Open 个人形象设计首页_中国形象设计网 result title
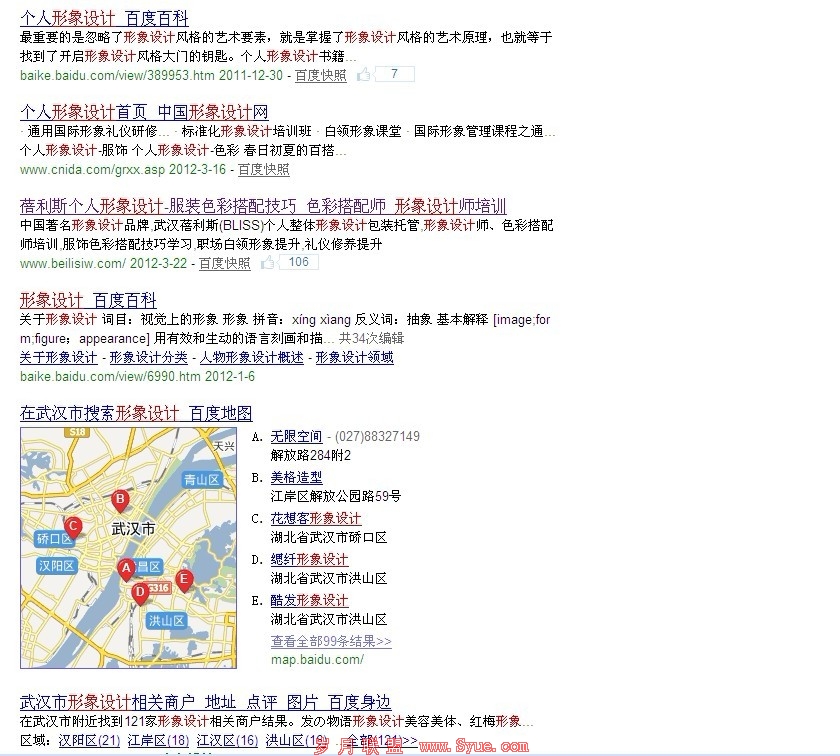Image resolution: width=840 pixels, height=756 pixels. click(x=144, y=112)
